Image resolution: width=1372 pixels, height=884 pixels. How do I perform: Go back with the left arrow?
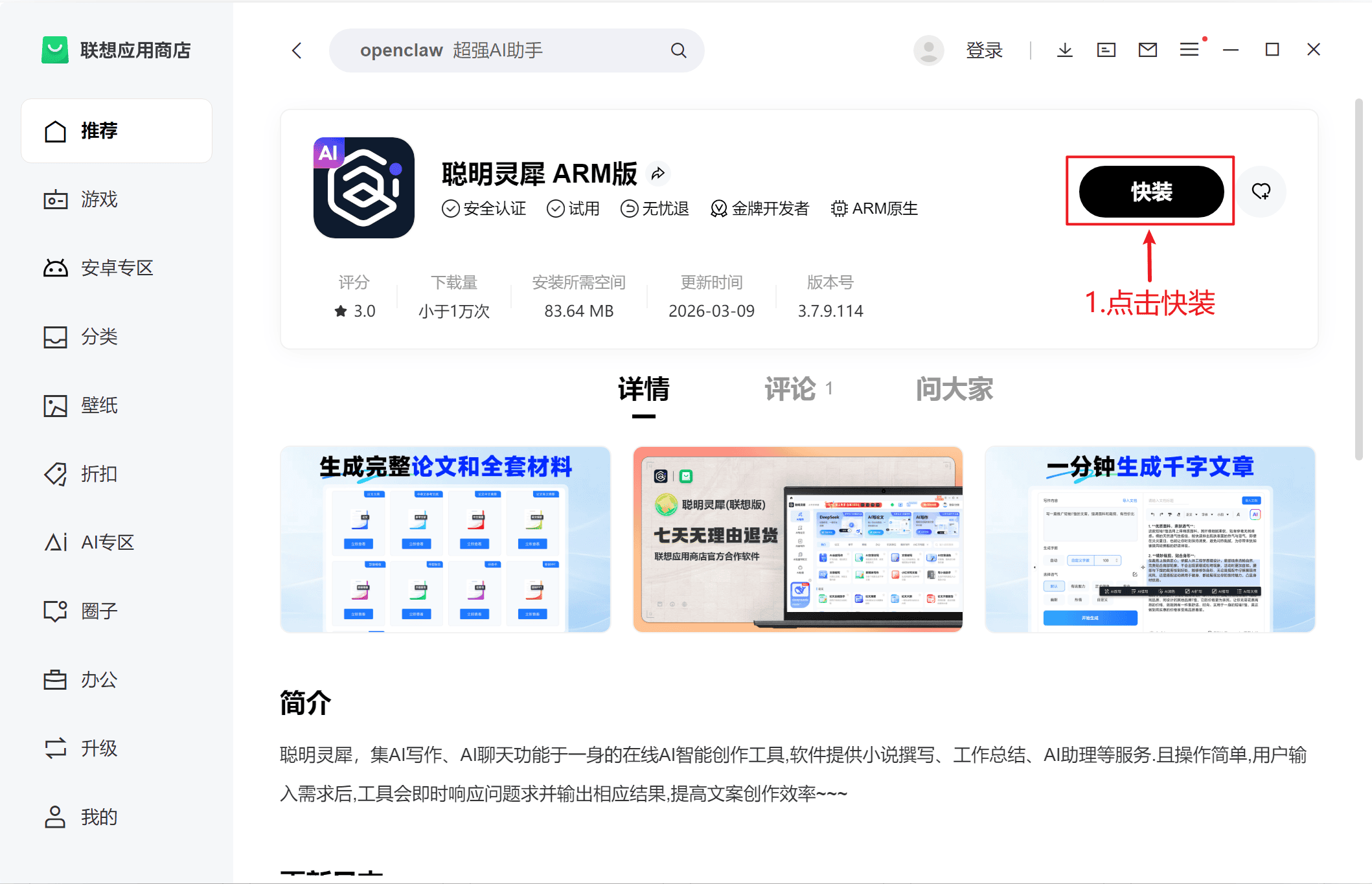coord(297,51)
